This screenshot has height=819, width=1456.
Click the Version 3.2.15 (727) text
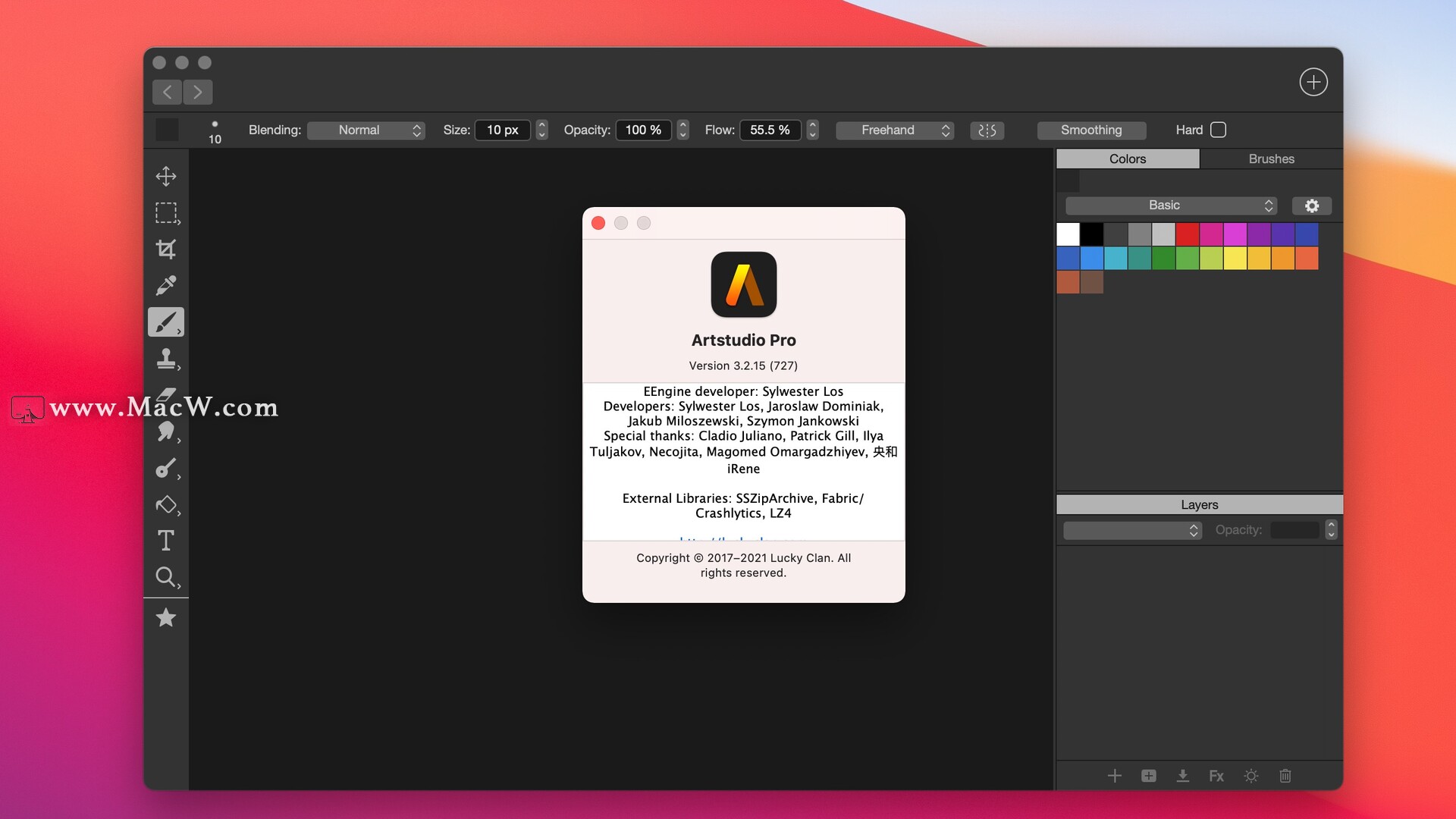[x=743, y=366]
